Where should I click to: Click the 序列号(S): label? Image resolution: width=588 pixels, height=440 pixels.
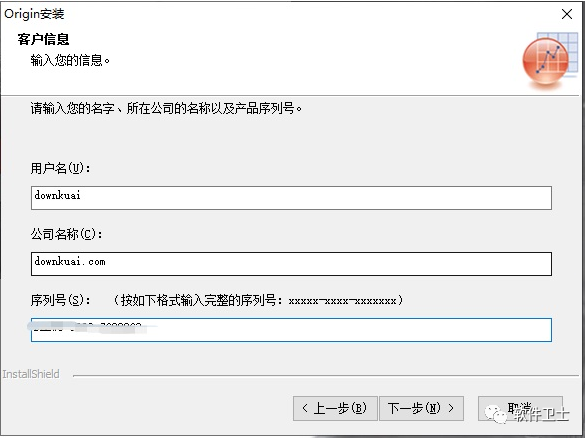click(60, 300)
